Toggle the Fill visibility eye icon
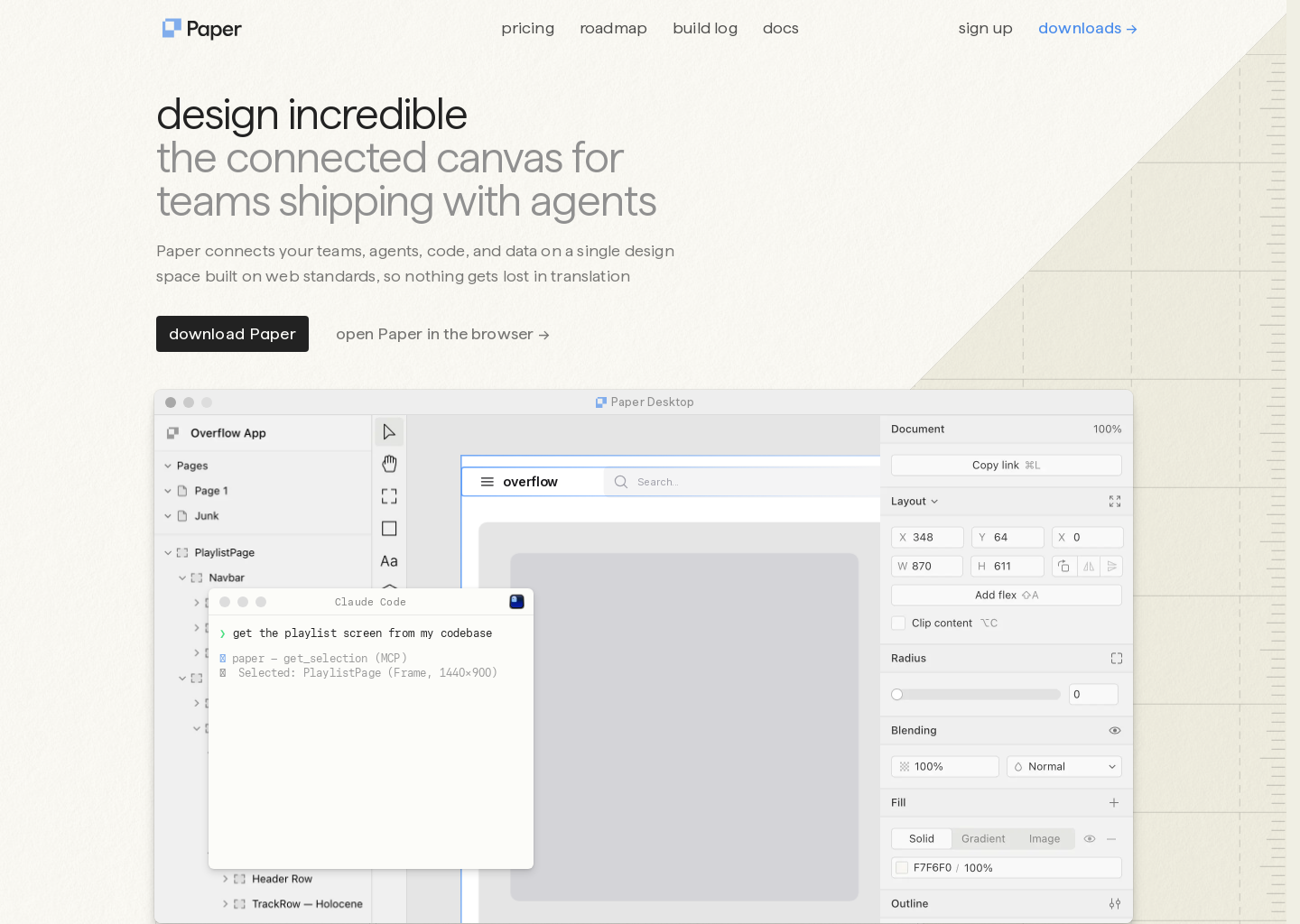The image size is (1300, 924). [x=1090, y=839]
